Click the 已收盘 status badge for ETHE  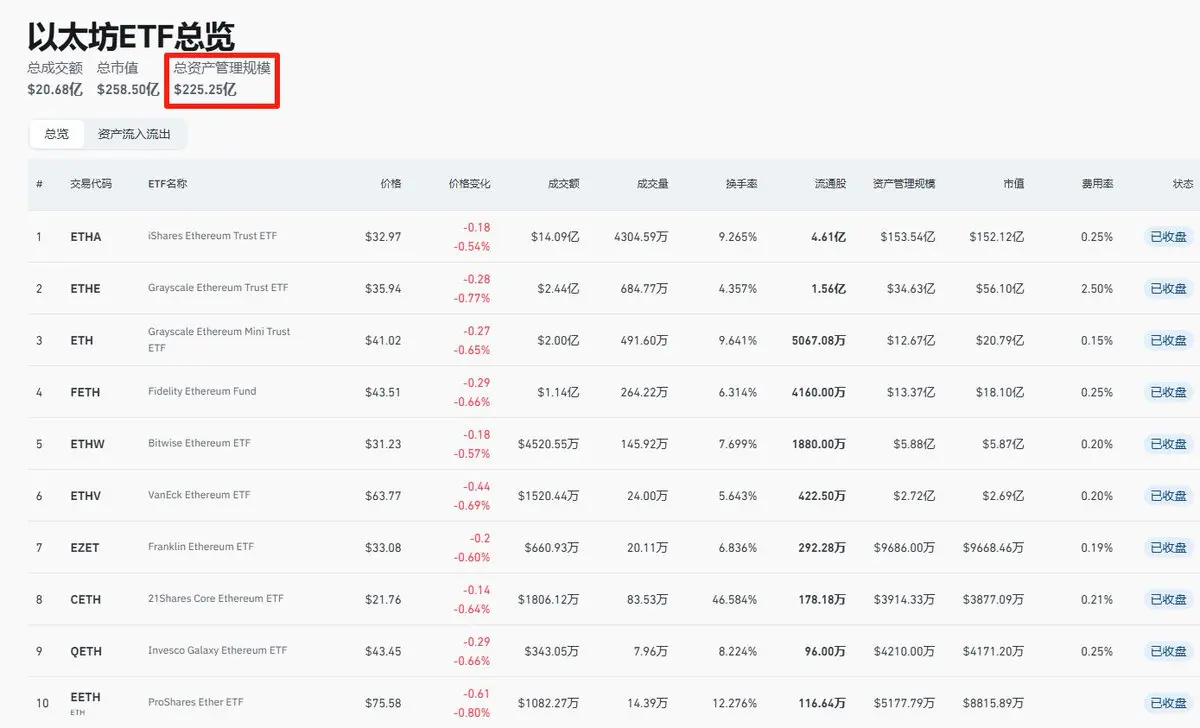[x=1168, y=289]
